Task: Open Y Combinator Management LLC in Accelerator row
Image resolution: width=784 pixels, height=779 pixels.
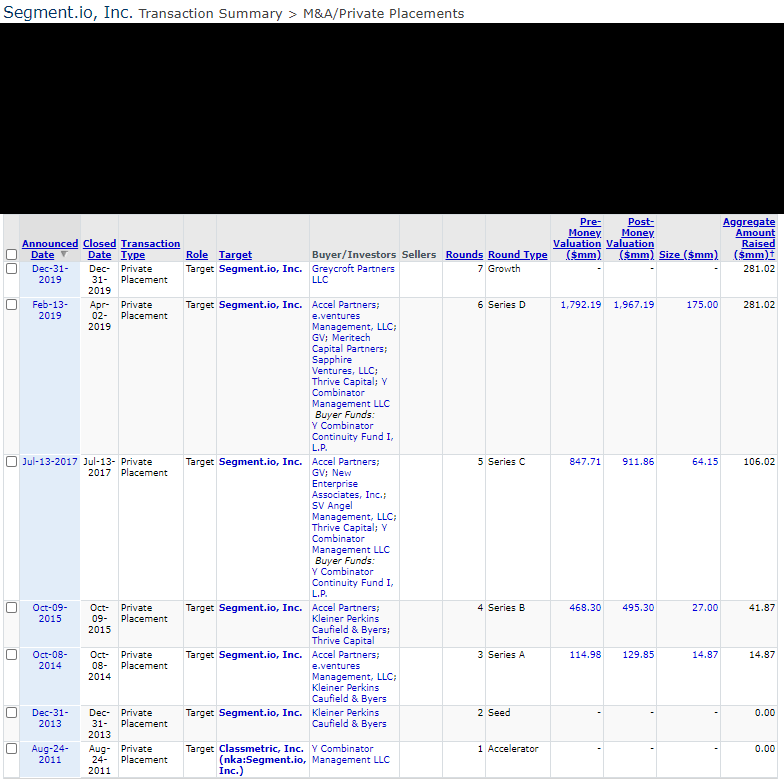Action: tap(350, 754)
